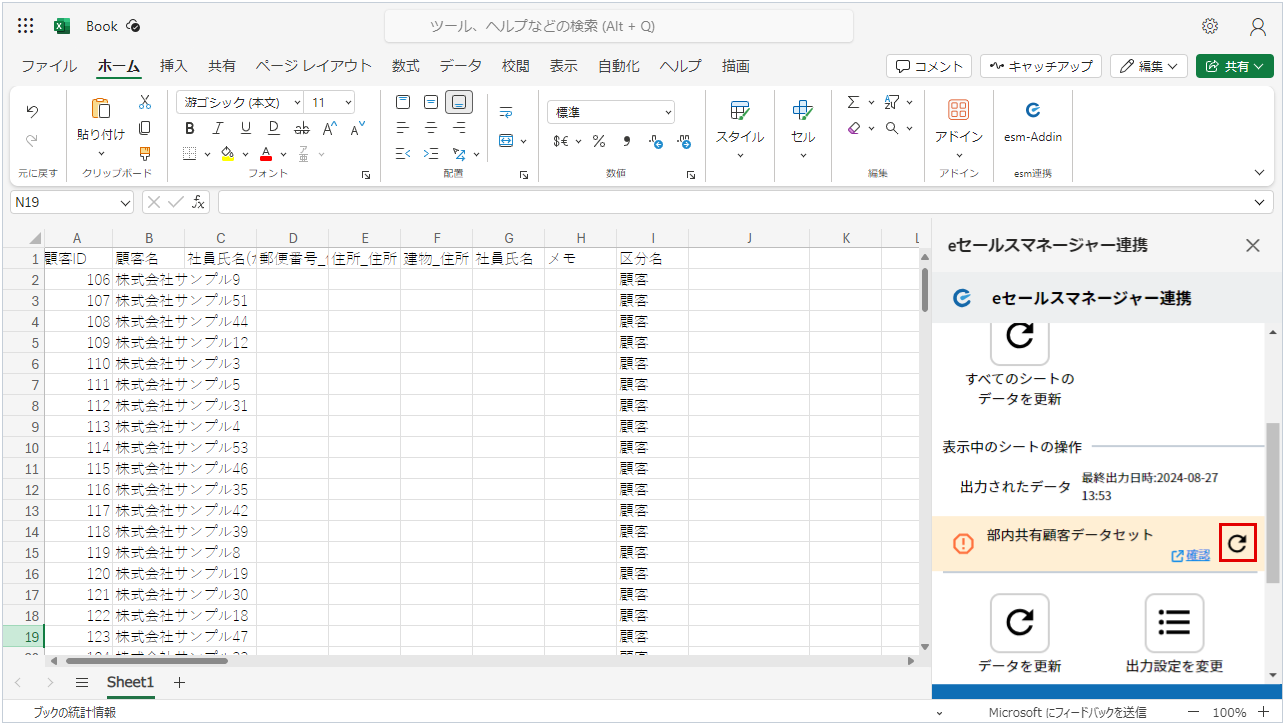Toggle underline formatting
This screenshot has height=724, width=1284.
[246, 128]
